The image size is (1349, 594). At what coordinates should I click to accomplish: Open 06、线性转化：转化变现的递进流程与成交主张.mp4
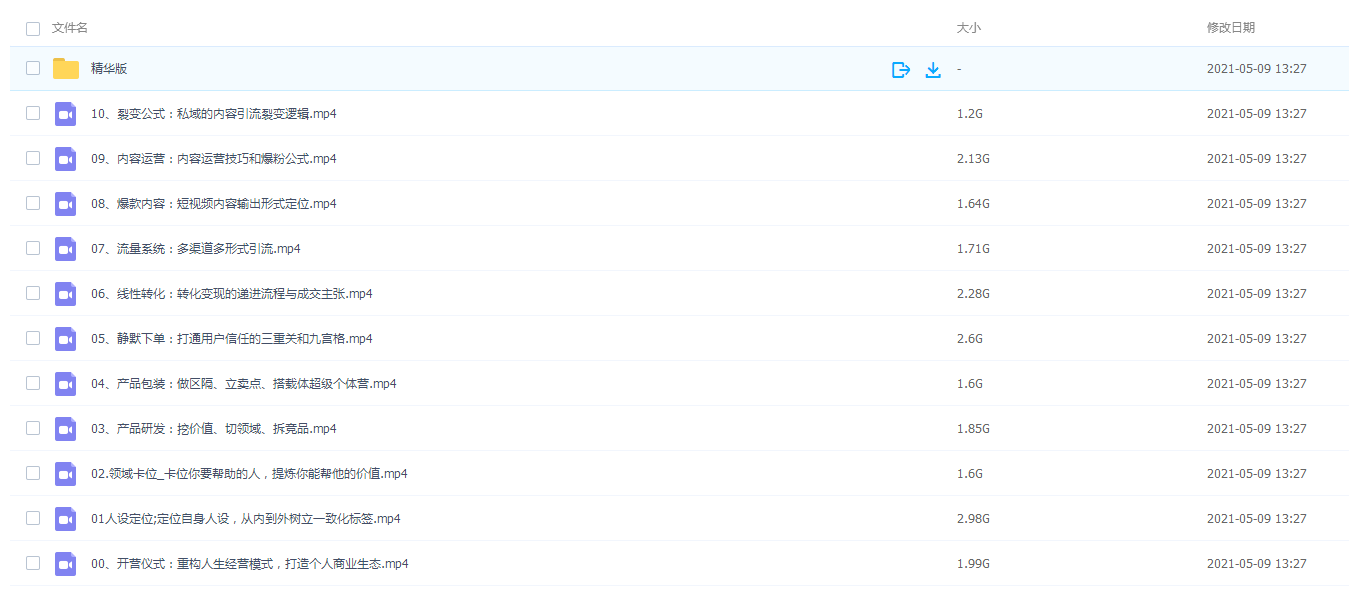click(232, 294)
